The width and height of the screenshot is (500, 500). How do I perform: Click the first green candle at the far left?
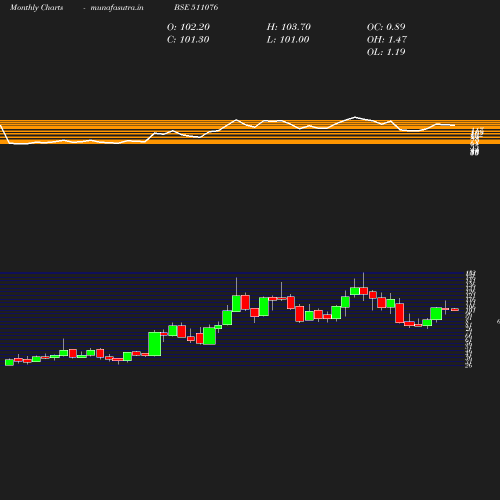click(9, 362)
